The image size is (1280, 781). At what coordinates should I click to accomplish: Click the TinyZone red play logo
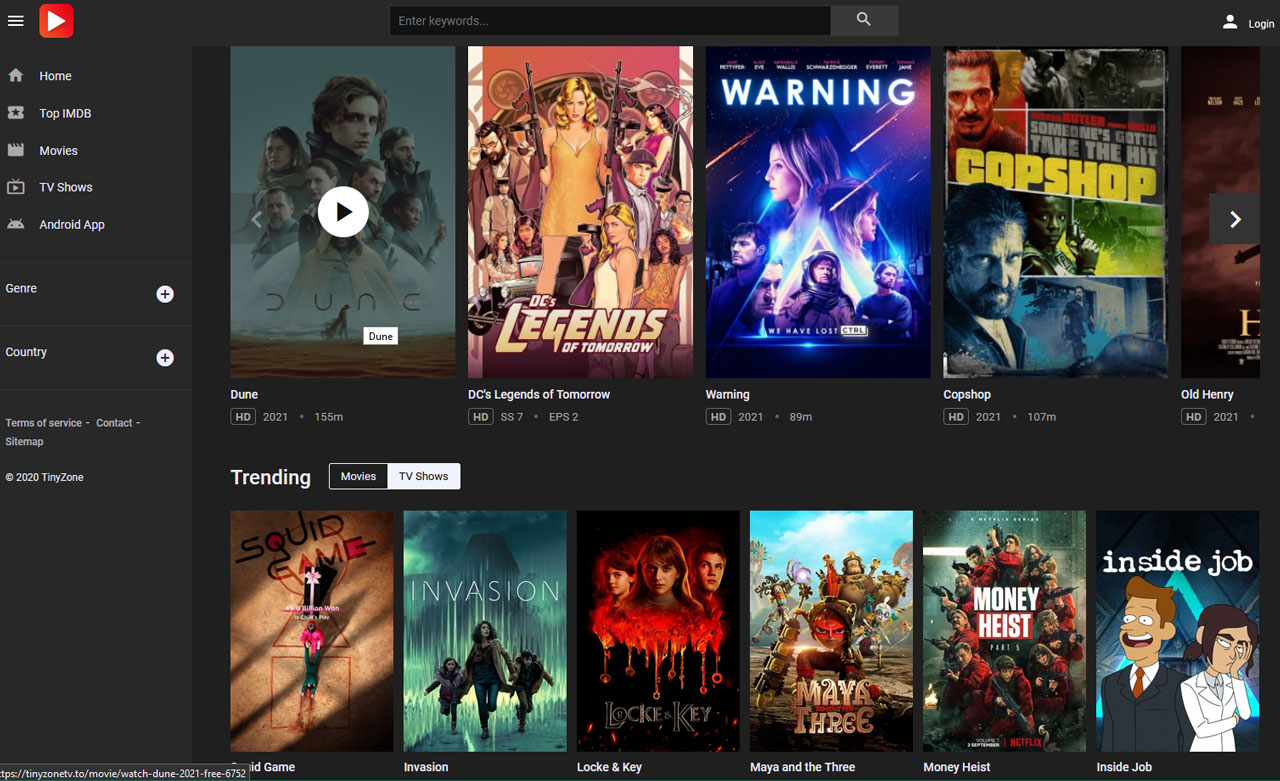[56, 20]
